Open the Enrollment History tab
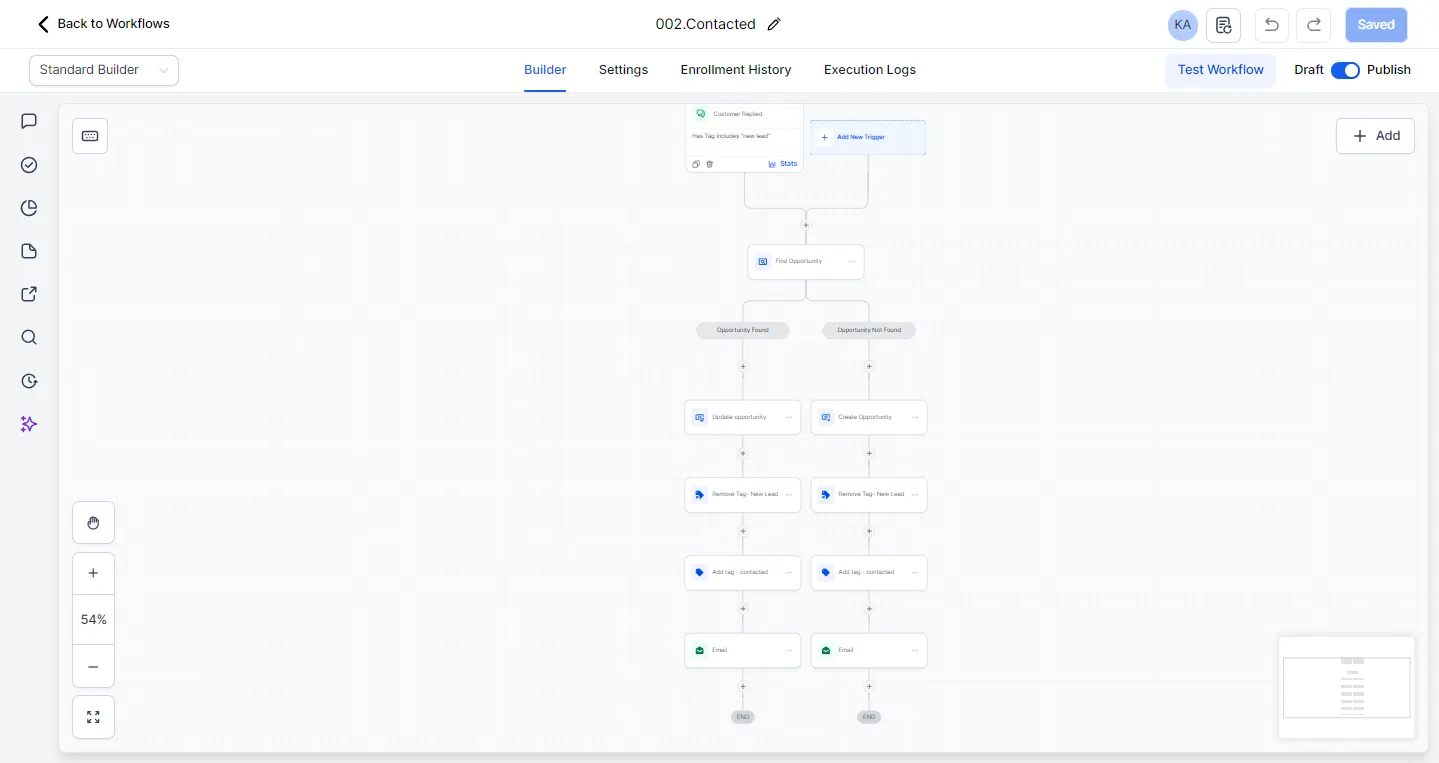The width and height of the screenshot is (1439, 763). click(735, 70)
